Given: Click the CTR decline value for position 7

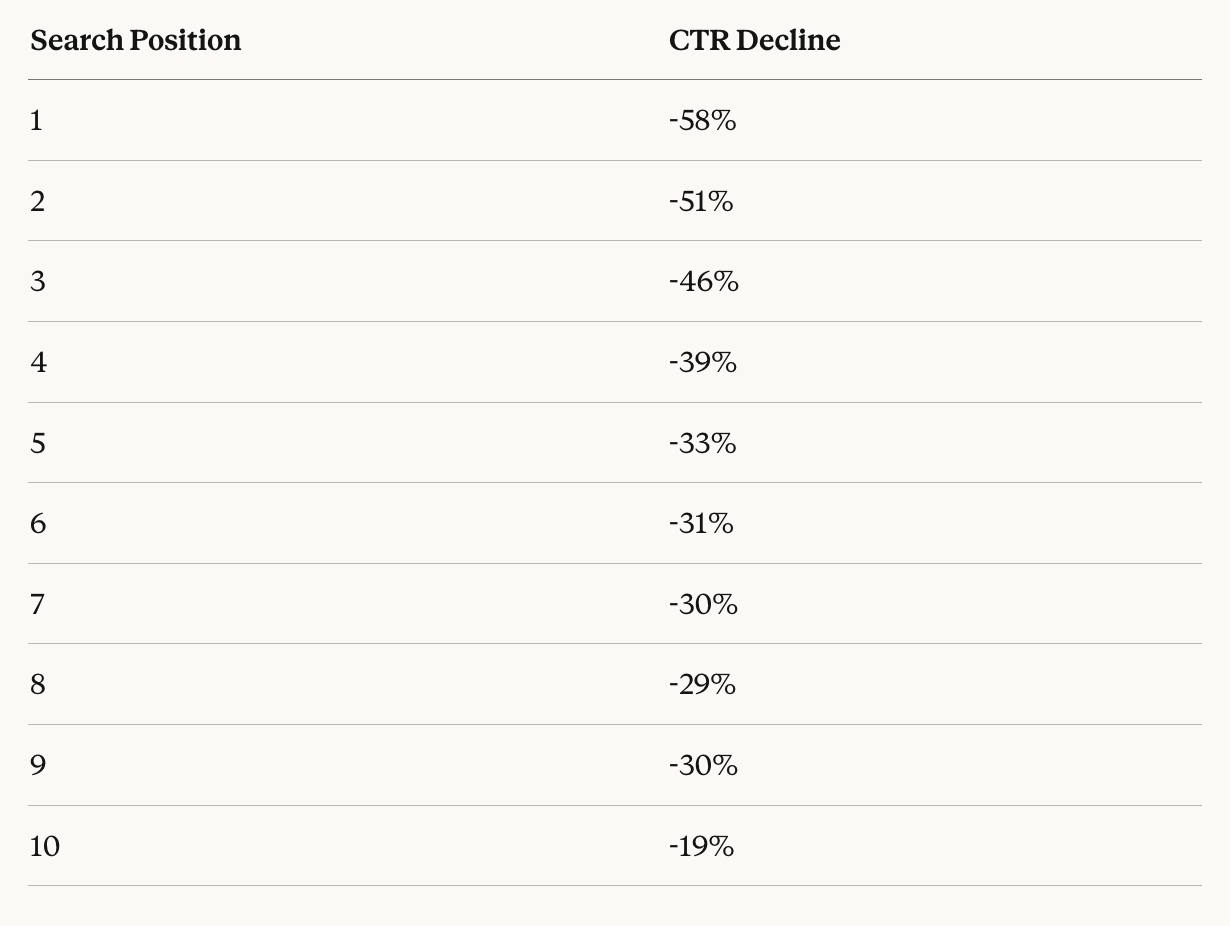Looking at the screenshot, I should pyautogui.click(x=703, y=604).
